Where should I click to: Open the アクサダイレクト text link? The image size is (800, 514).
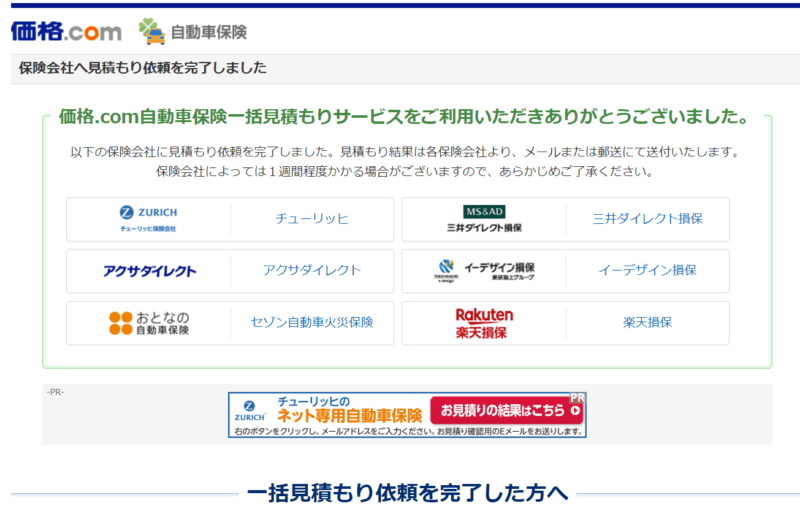point(312,271)
